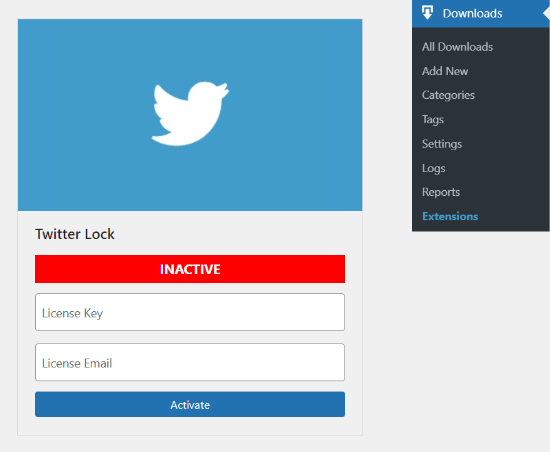The image size is (550, 452).
Task: Open the Reports page
Action: click(441, 192)
